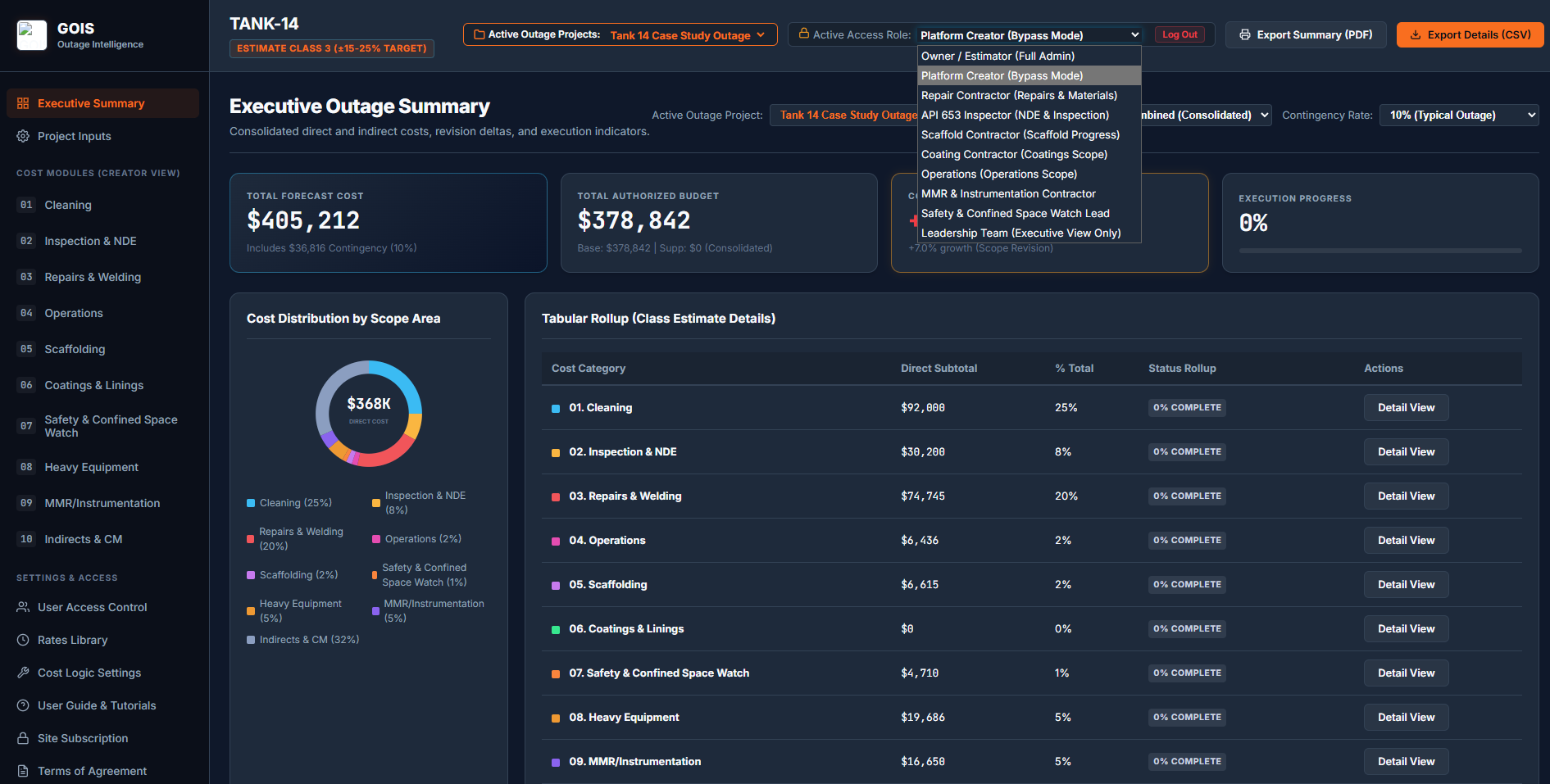Click the $368K donut chart
The width and height of the screenshot is (1550, 784).
point(369,413)
